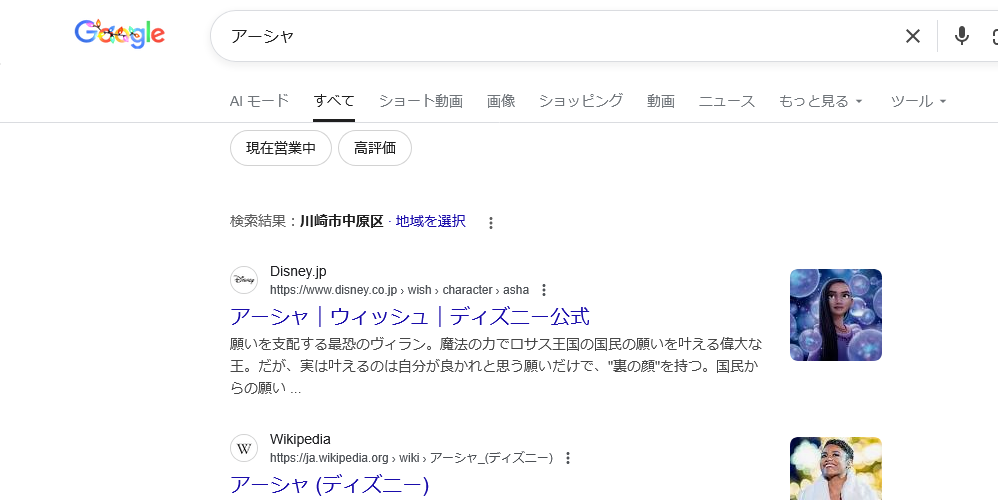The width and height of the screenshot is (998, 500).
Task: Focus the search input field containing アーシャ
Action: [550, 36]
